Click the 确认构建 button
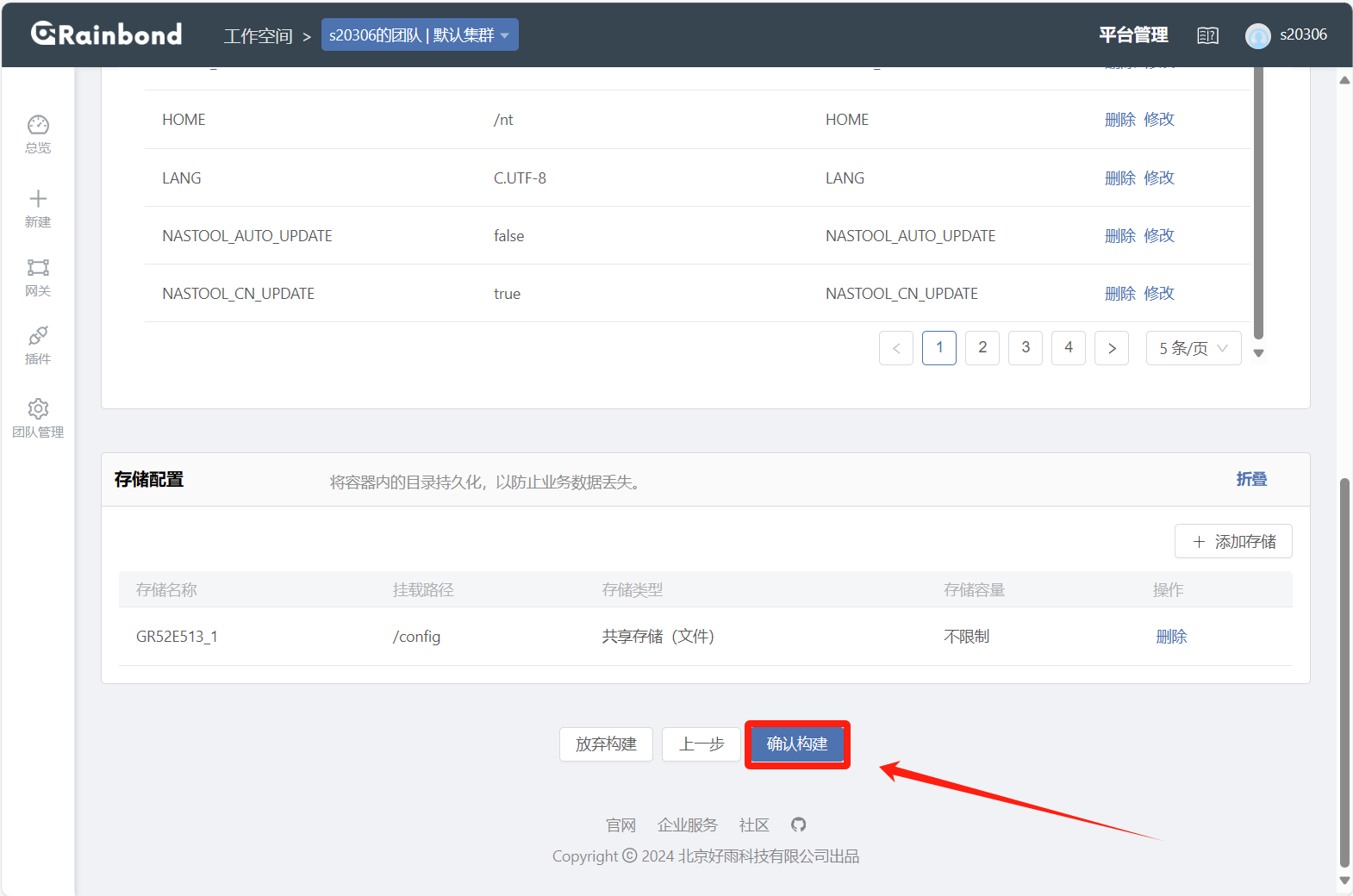1353x896 pixels. (x=797, y=744)
